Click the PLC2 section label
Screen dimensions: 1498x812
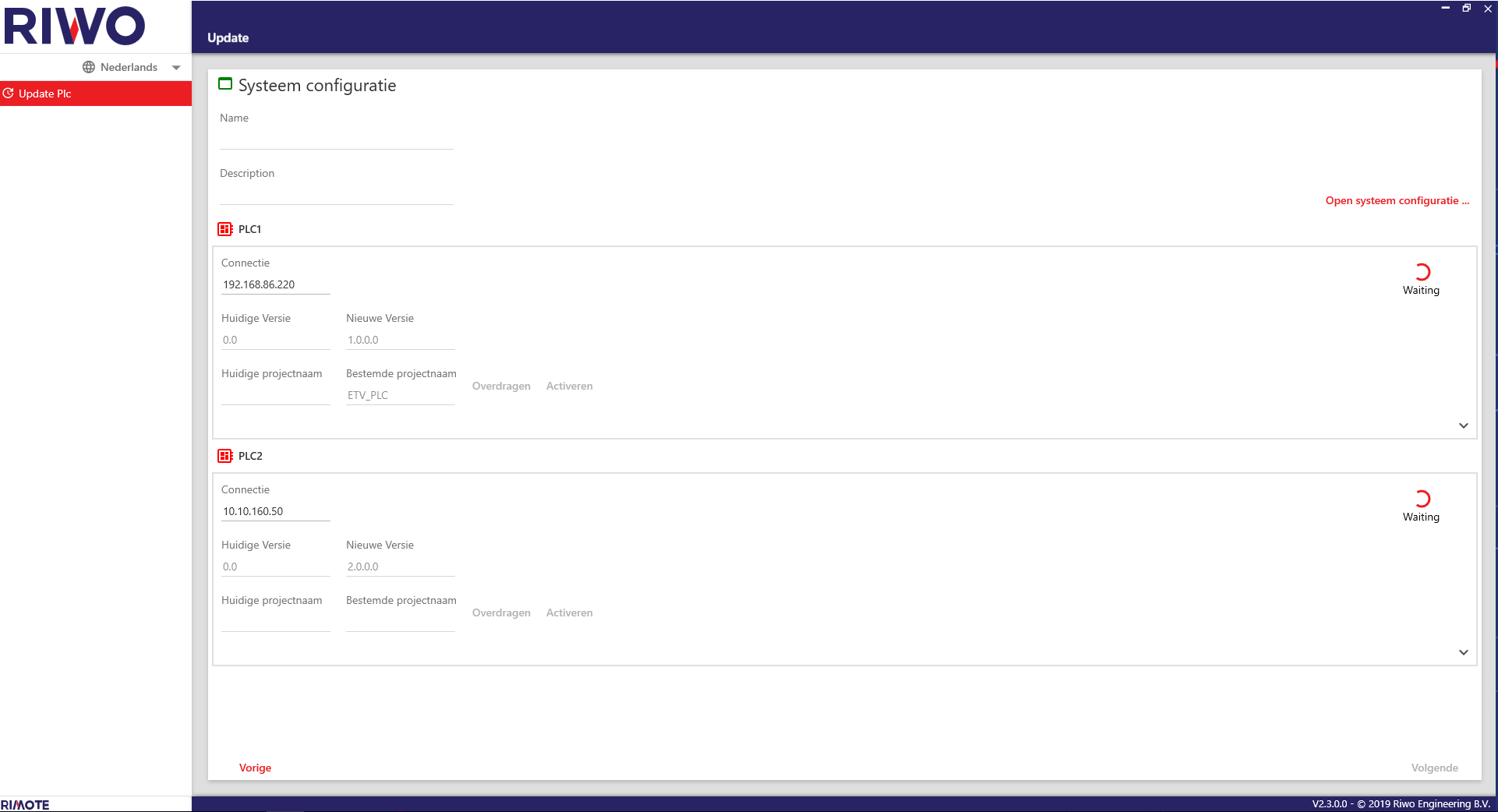(250, 456)
